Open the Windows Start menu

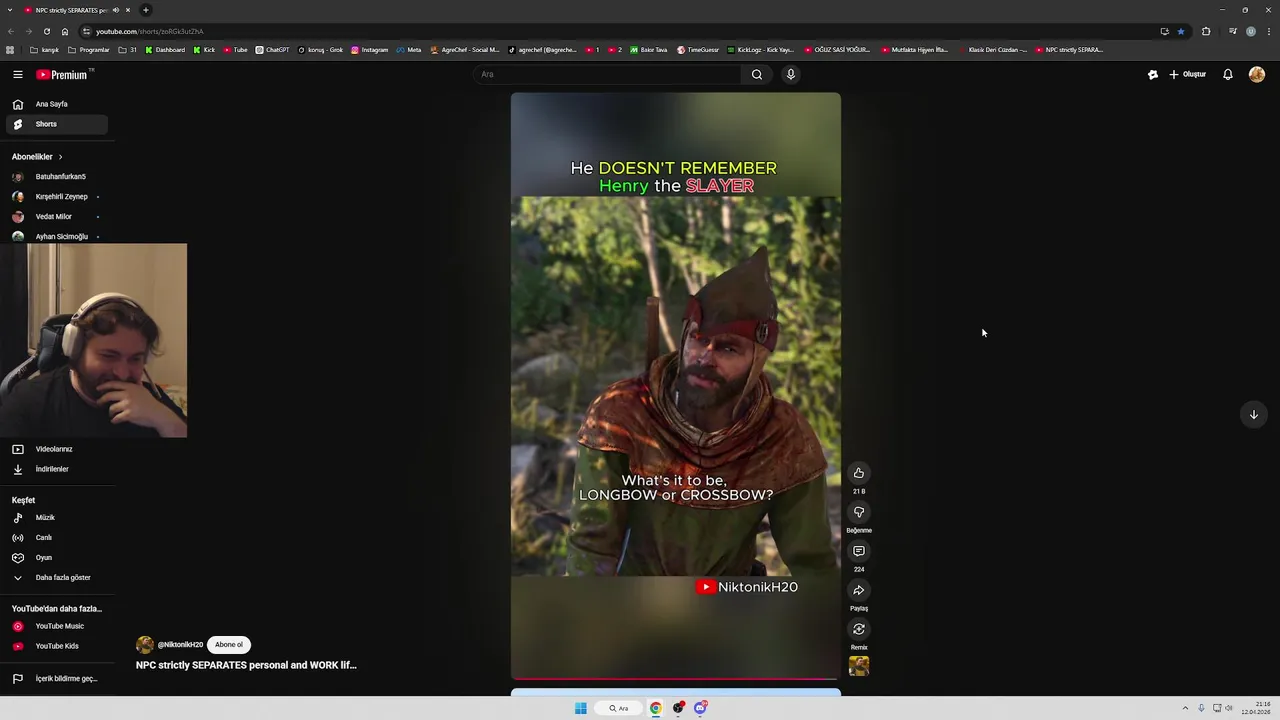580,708
